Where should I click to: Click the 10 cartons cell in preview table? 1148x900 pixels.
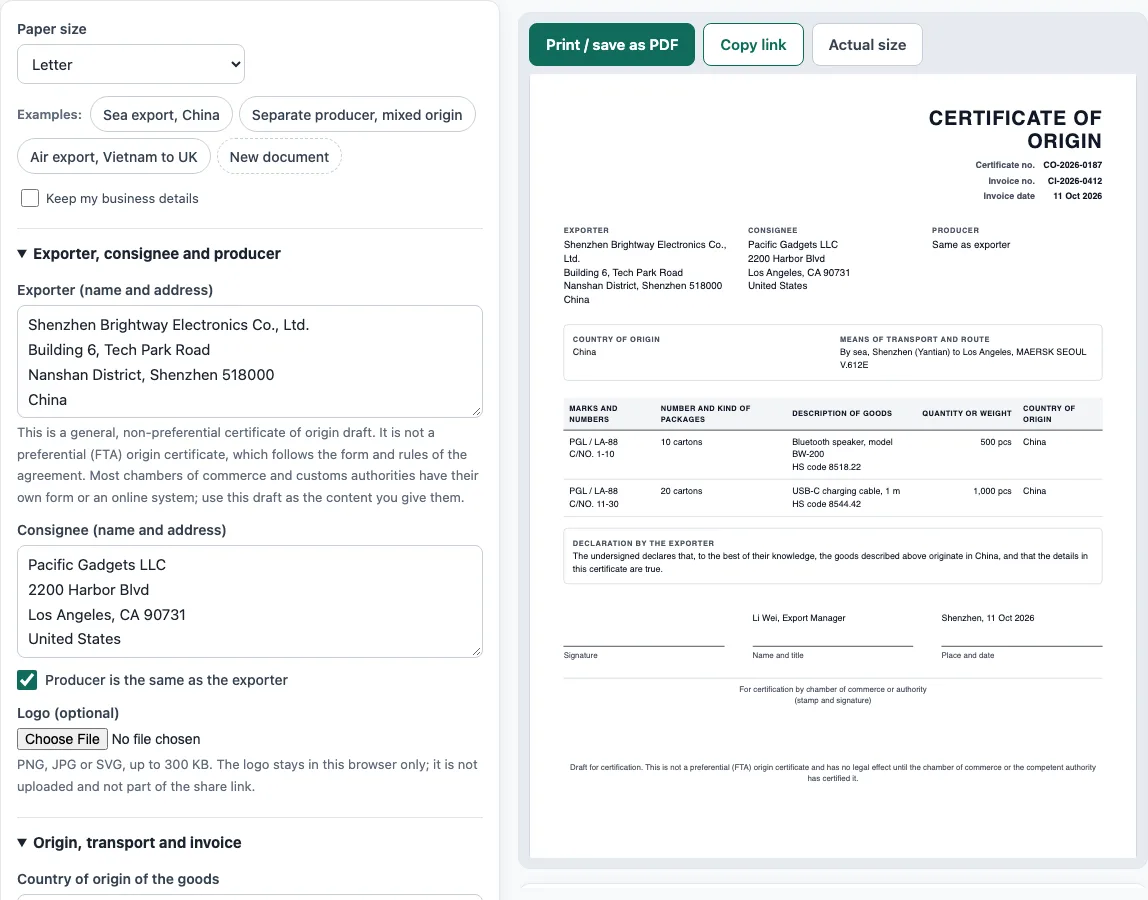pyautogui.click(x=681, y=442)
